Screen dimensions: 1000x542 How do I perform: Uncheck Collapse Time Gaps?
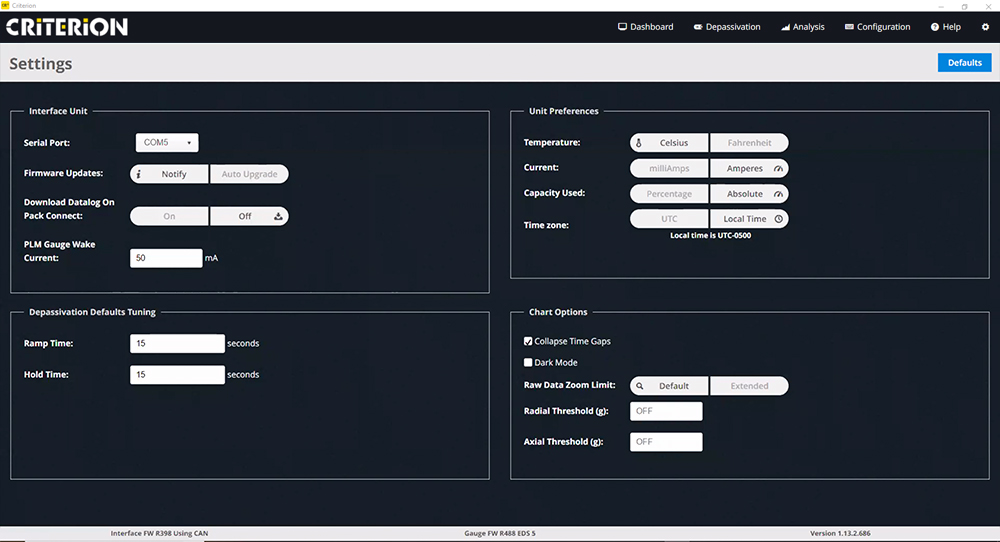click(x=528, y=341)
